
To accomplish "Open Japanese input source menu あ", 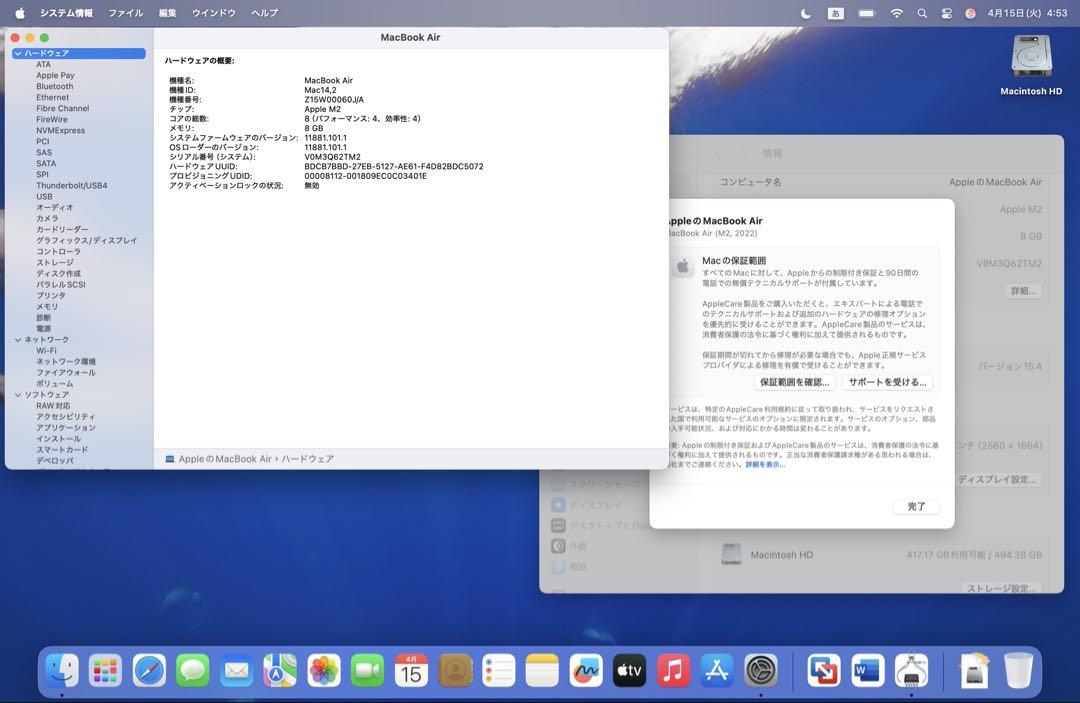I will click(x=835, y=13).
